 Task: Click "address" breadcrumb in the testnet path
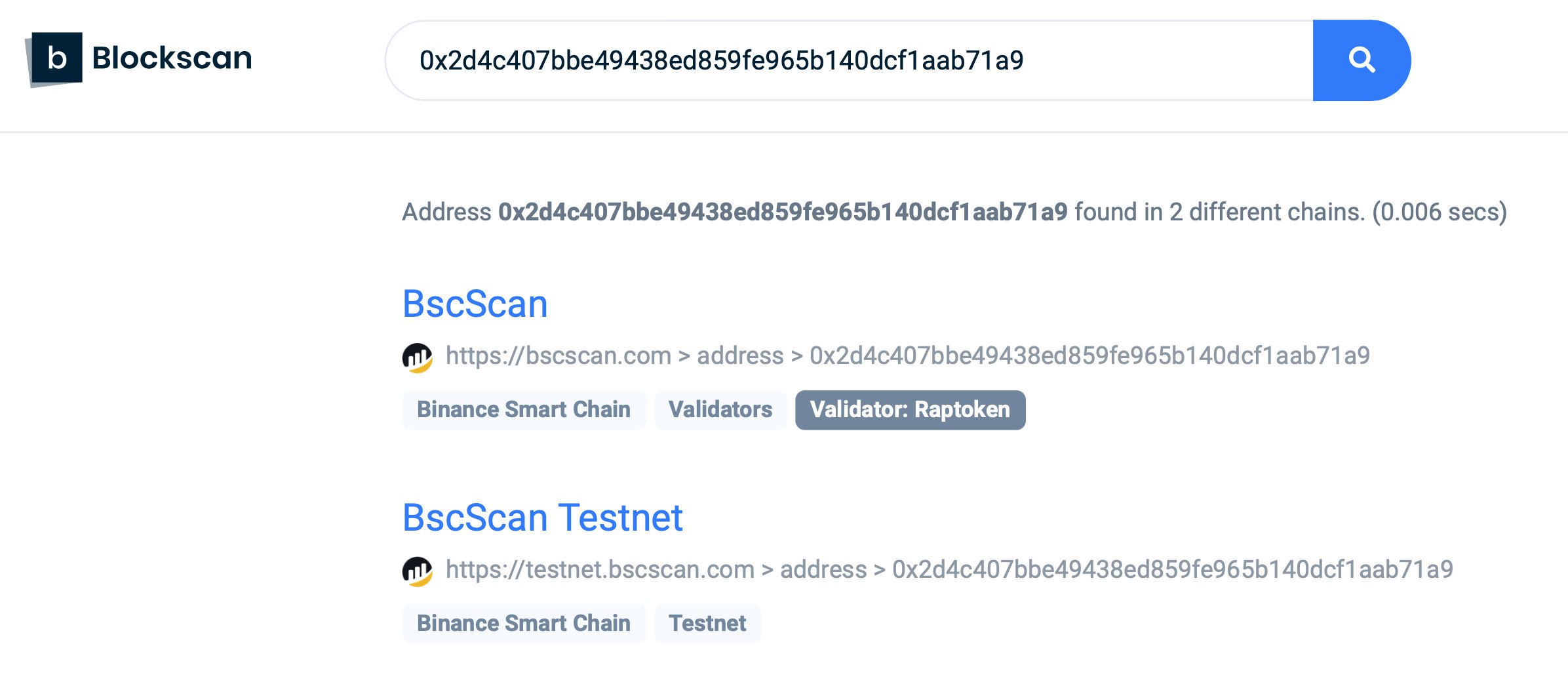823,569
